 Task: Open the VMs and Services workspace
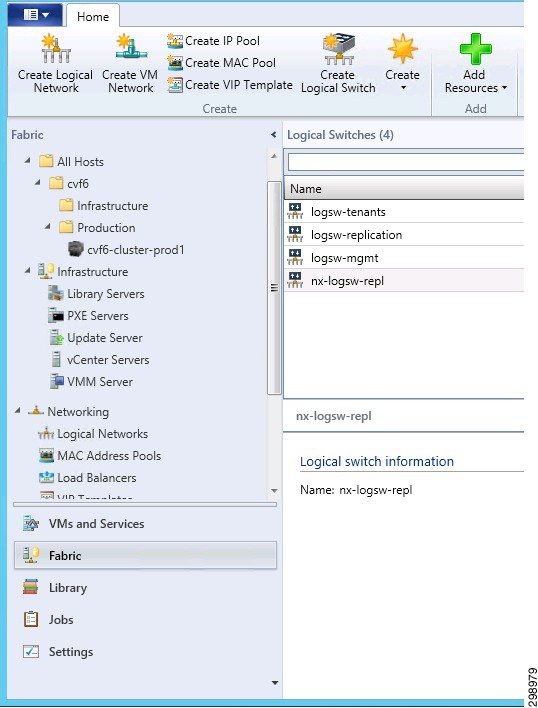pyautogui.click(x=145, y=523)
